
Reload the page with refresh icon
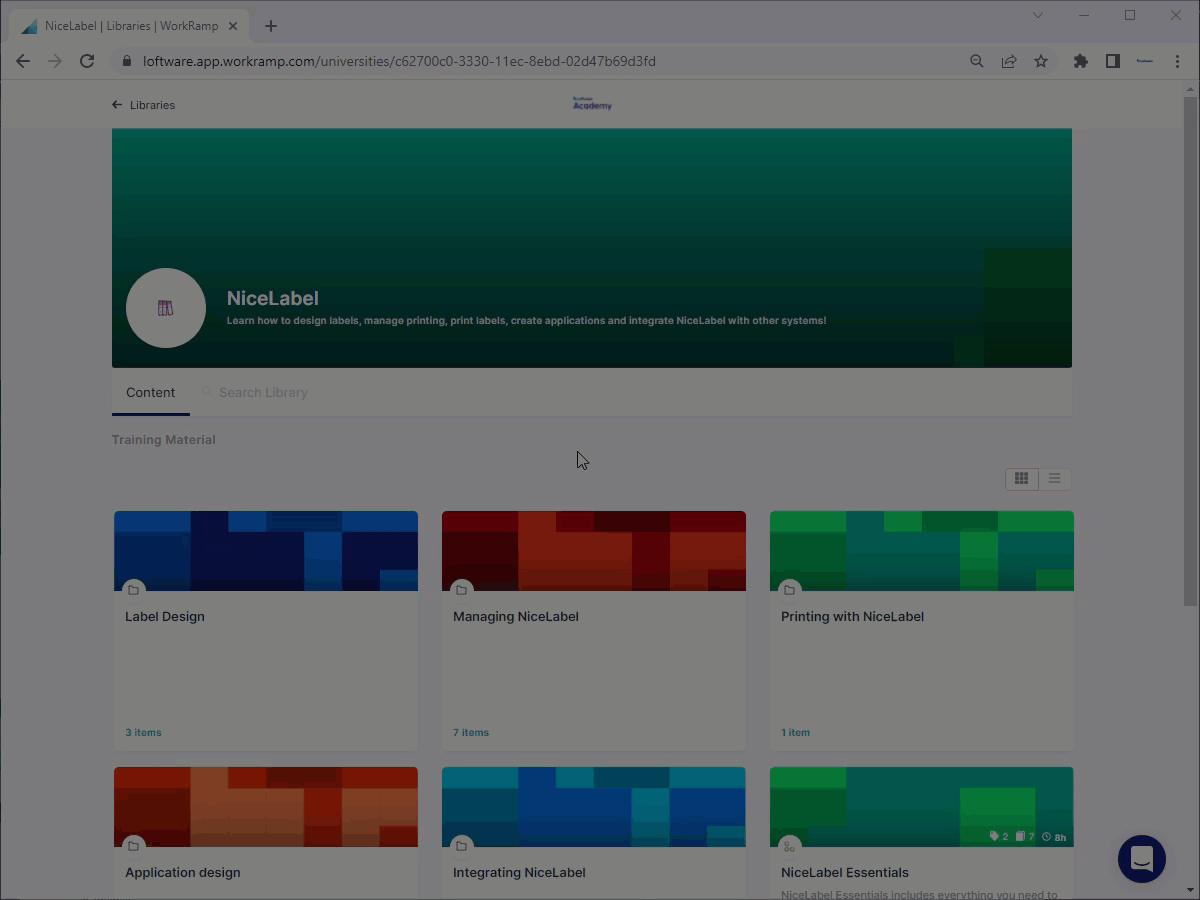tap(87, 61)
